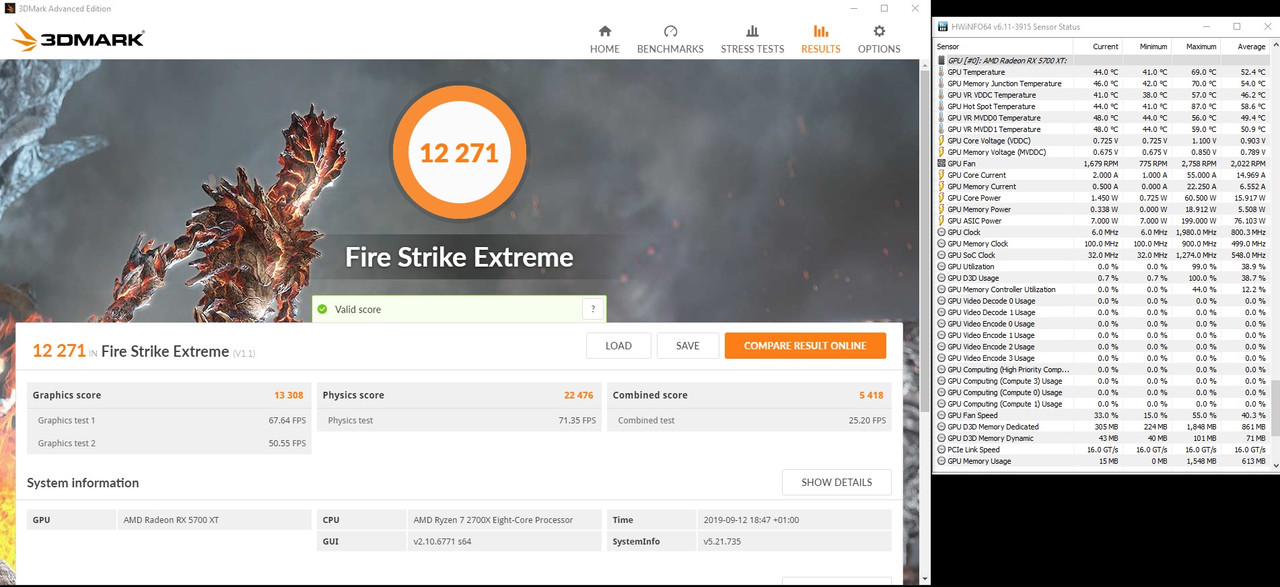This screenshot has height=587, width=1280.
Task: Click the Graphics test 1 row
Action: [170, 420]
